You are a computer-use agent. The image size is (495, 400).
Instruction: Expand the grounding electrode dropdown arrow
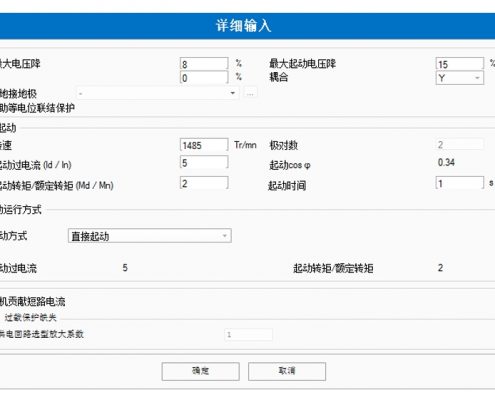click(x=233, y=93)
